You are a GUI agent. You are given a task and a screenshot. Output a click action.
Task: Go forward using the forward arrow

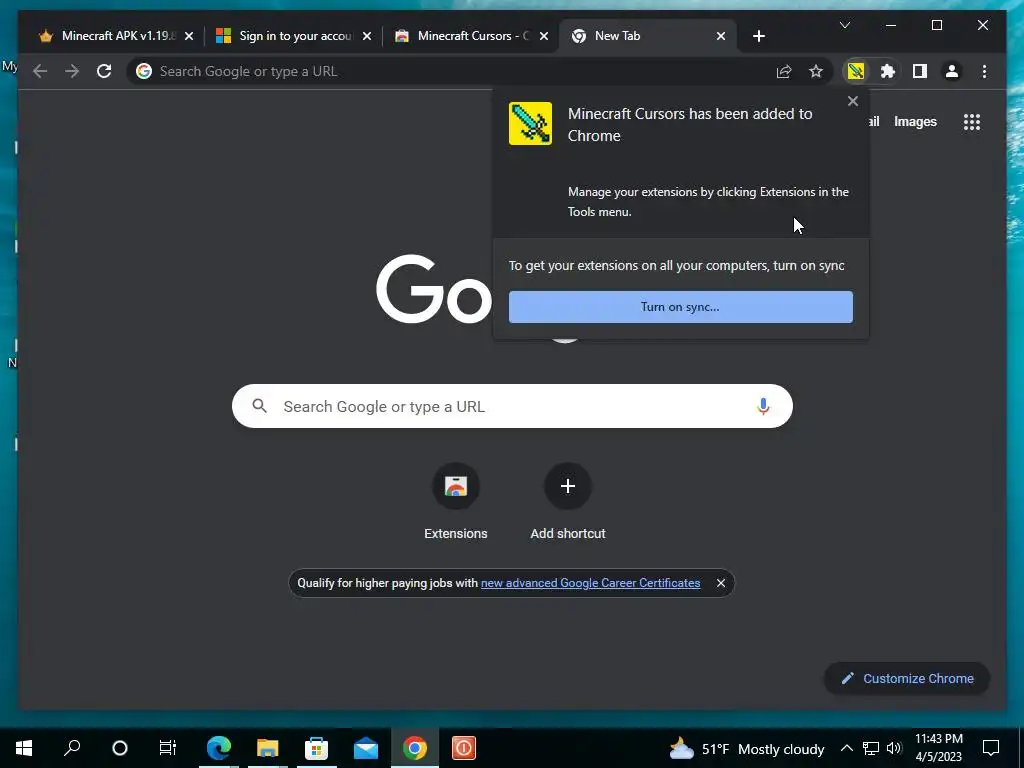tap(72, 71)
